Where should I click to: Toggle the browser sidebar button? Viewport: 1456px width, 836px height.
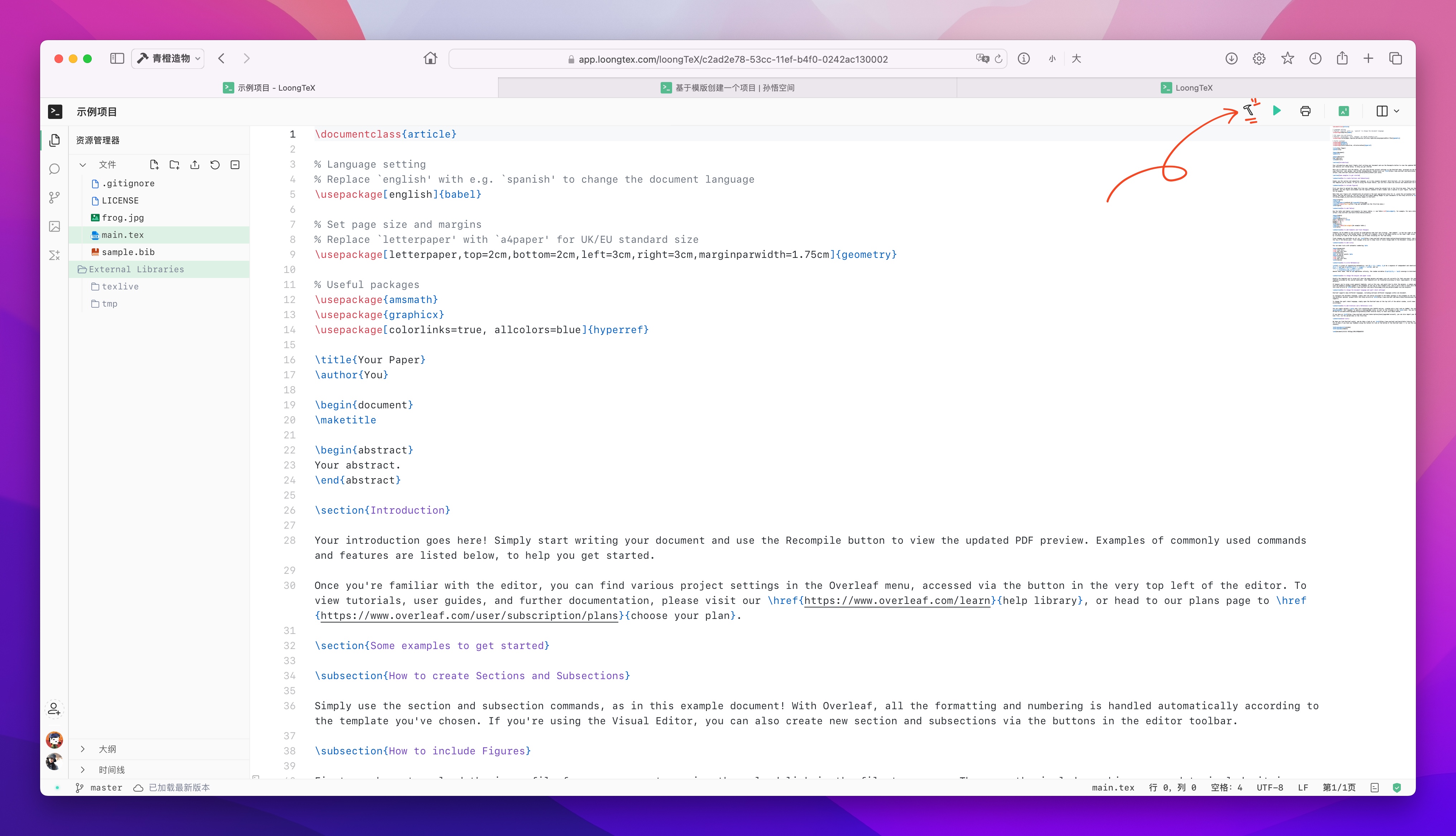(117, 59)
